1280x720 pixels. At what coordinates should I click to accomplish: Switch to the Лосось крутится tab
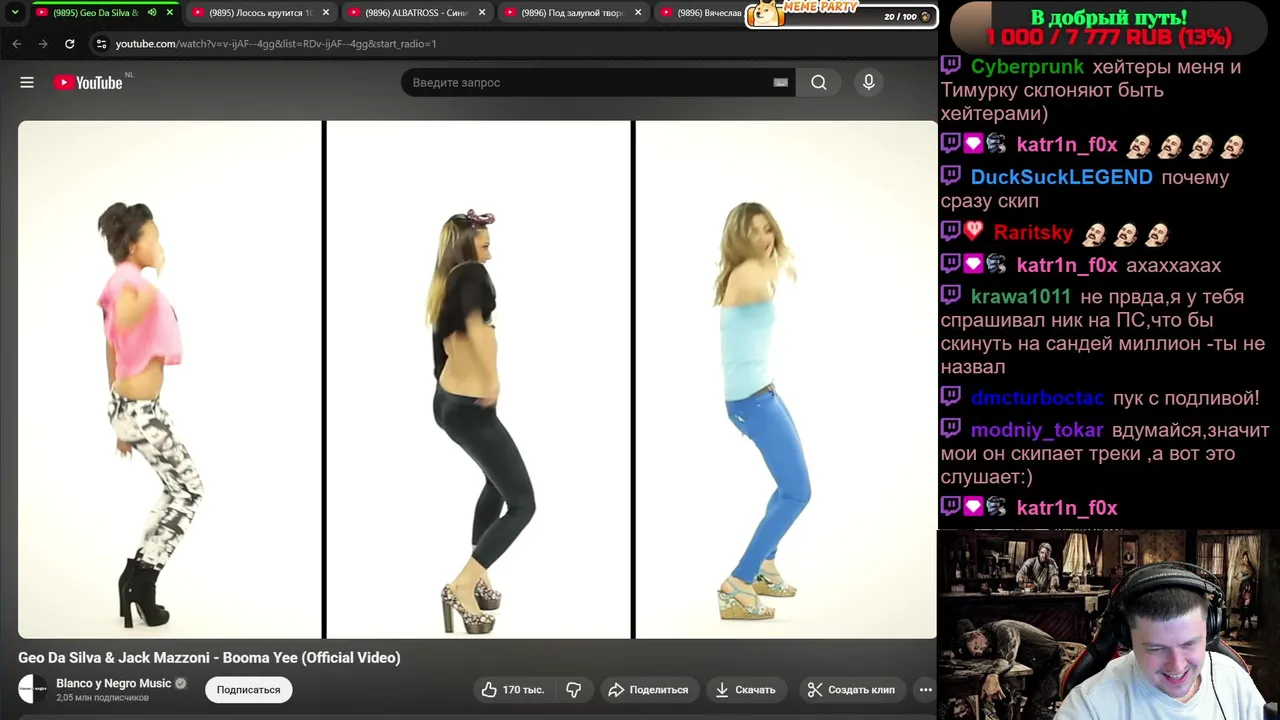coord(260,12)
